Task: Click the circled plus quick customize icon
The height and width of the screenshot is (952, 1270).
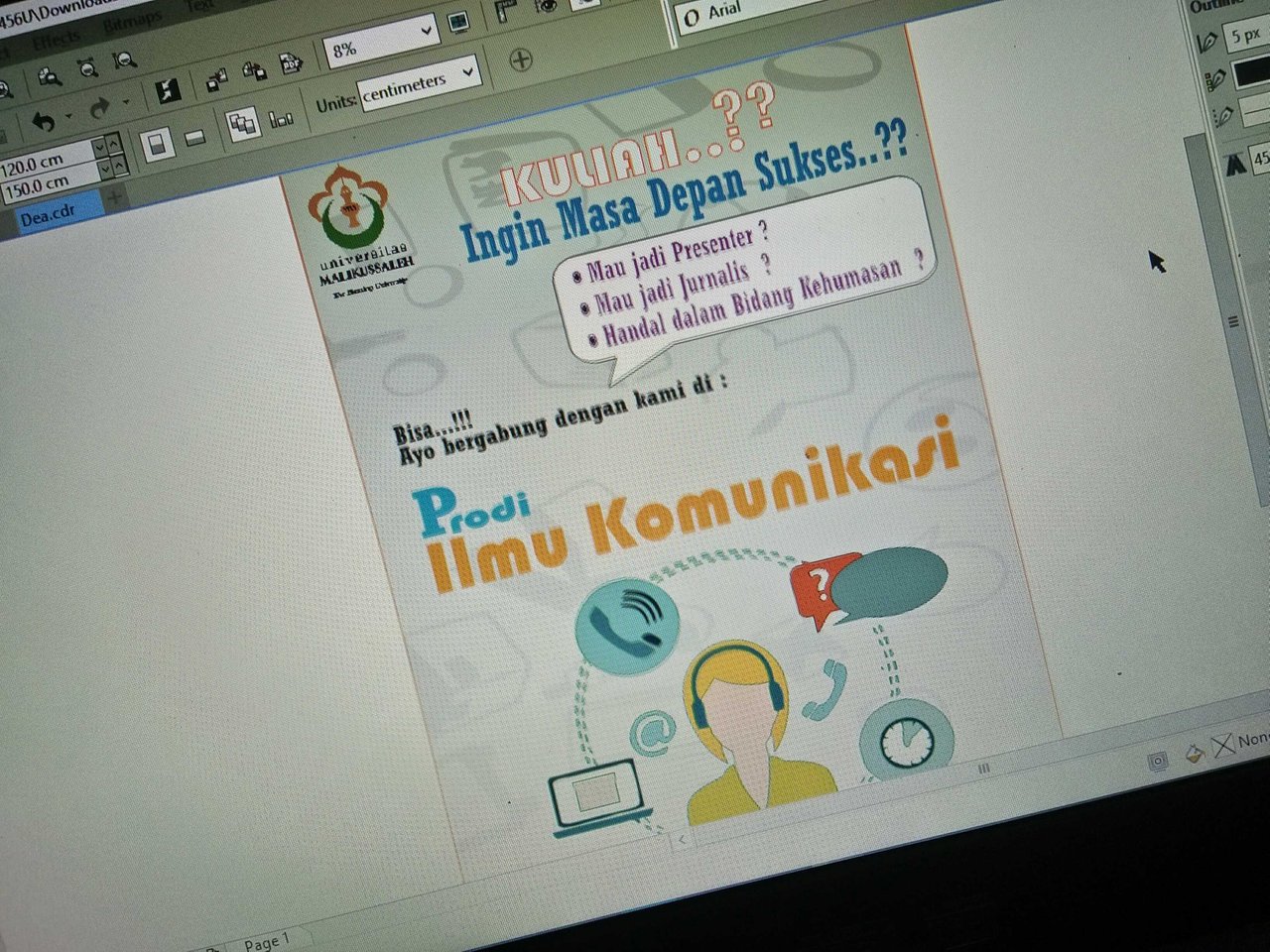Action: click(521, 59)
